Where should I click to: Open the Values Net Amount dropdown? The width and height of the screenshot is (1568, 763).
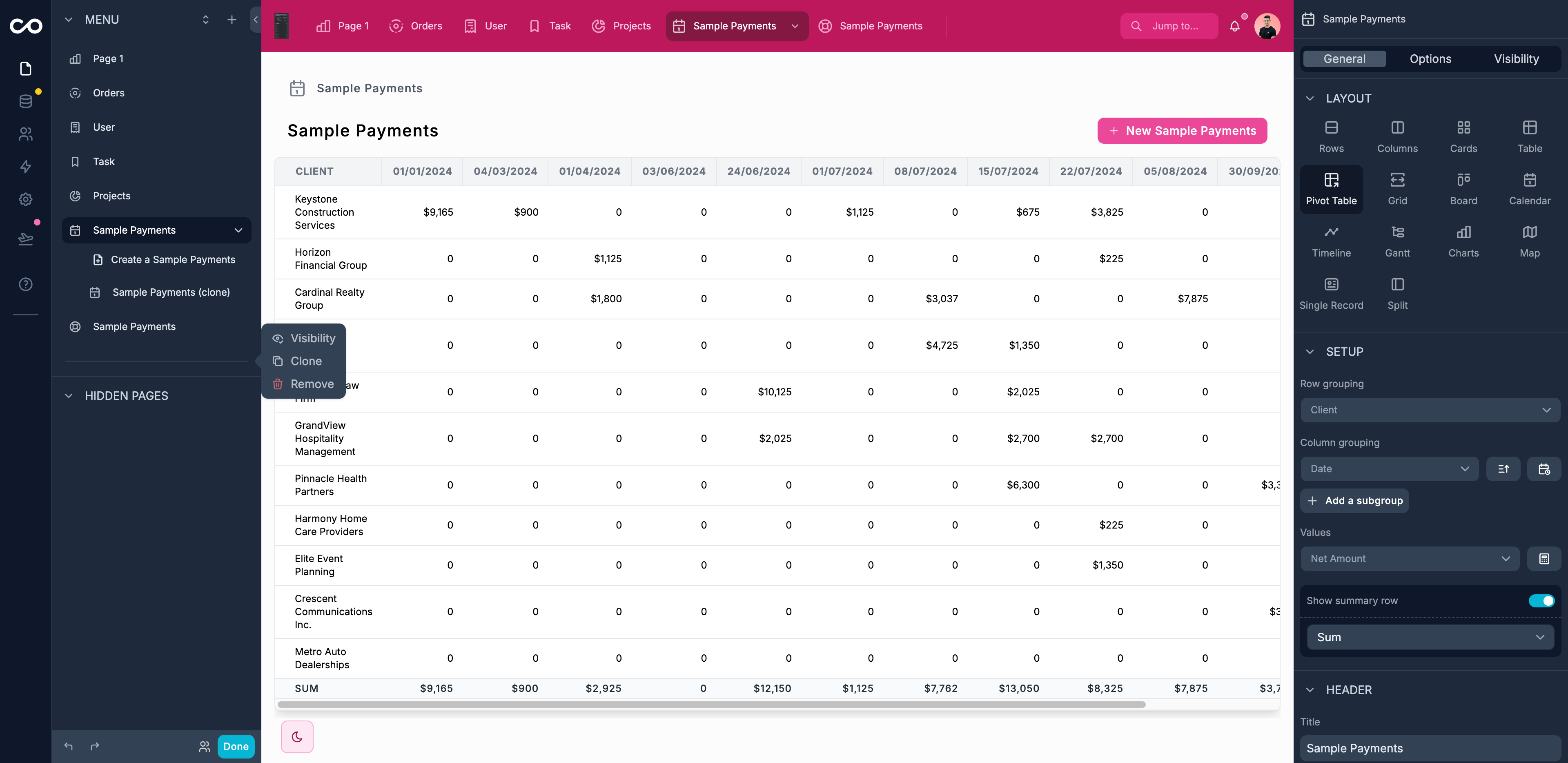coord(1410,558)
